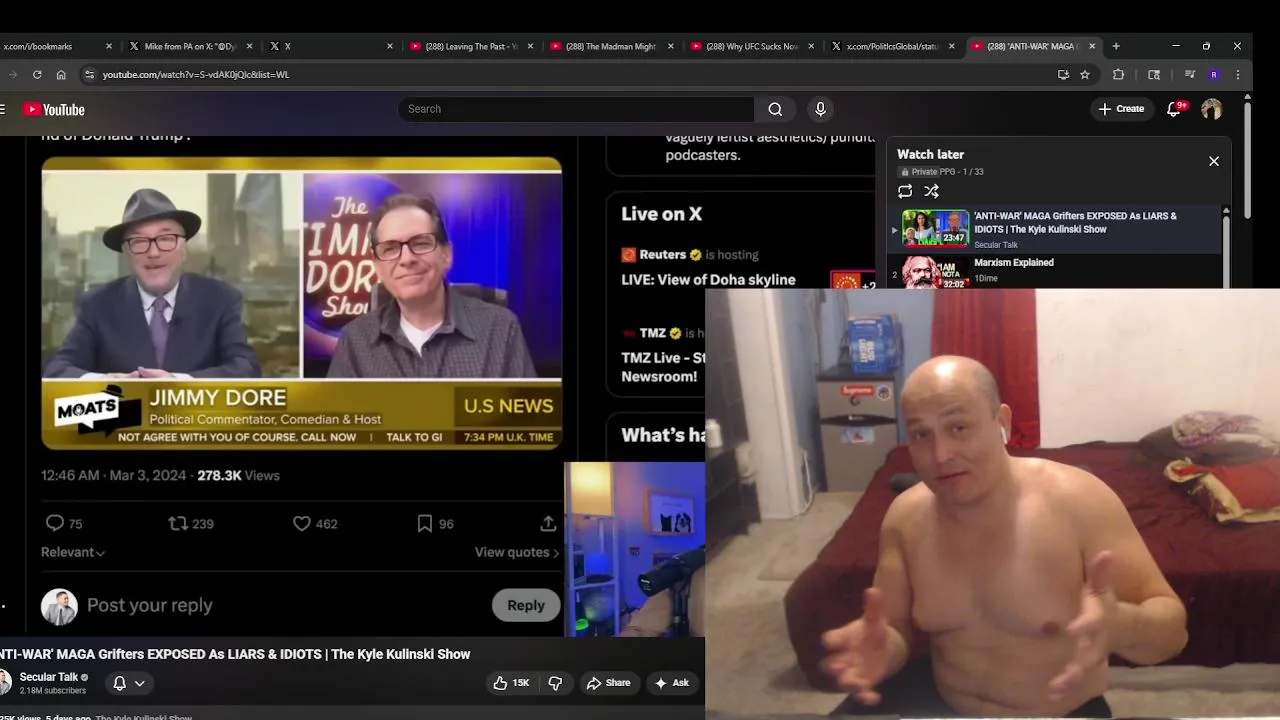Screen dimensions: 1280x720
Task: Play ANTI-WAR MAGA Grifters playlist thumbnail
Action: (935, 228)
